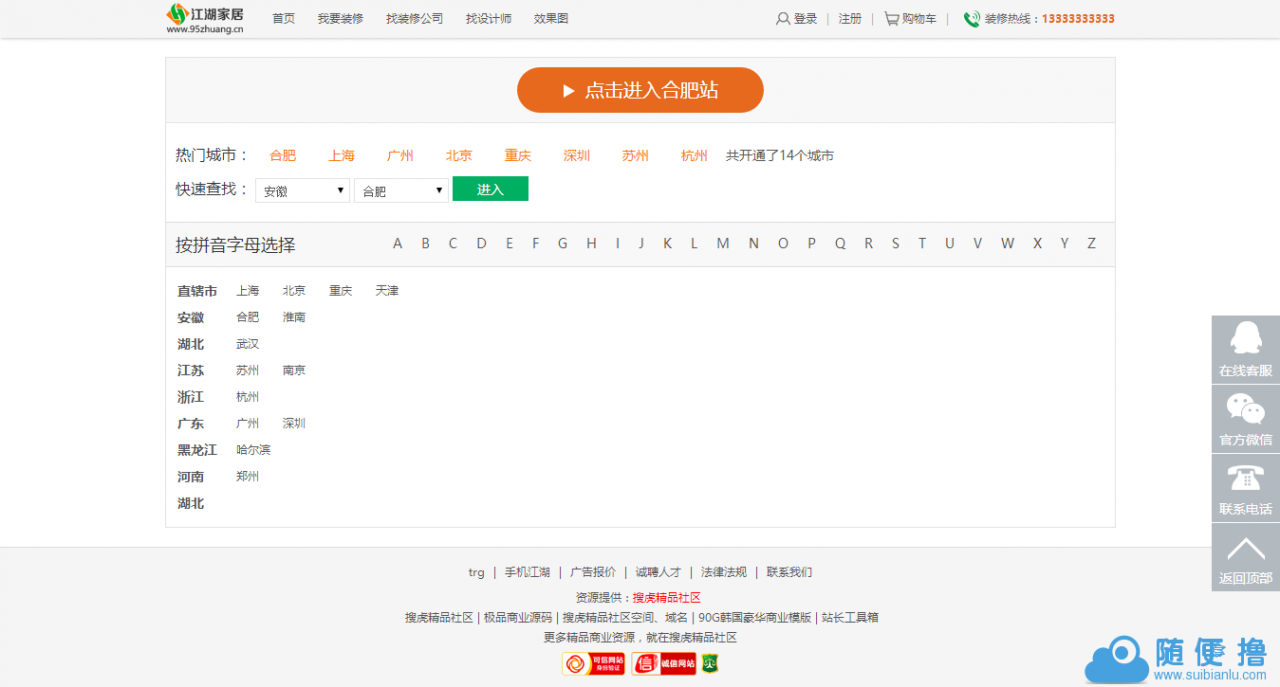Image resolution: width=1280 pixels, height=687 pixels.
Task: Click footer link 法律法规
Action: 724,573
